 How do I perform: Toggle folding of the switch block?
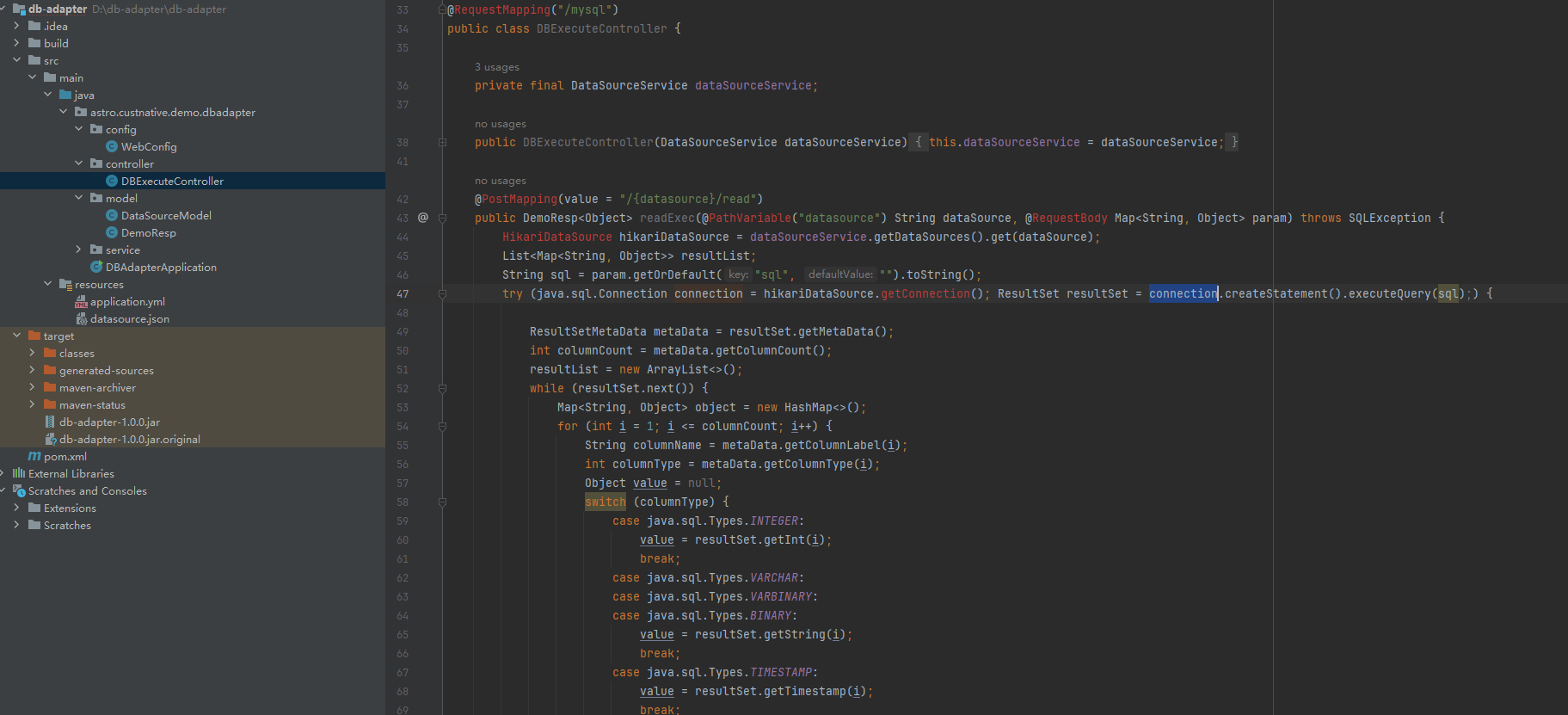point(442,502)
